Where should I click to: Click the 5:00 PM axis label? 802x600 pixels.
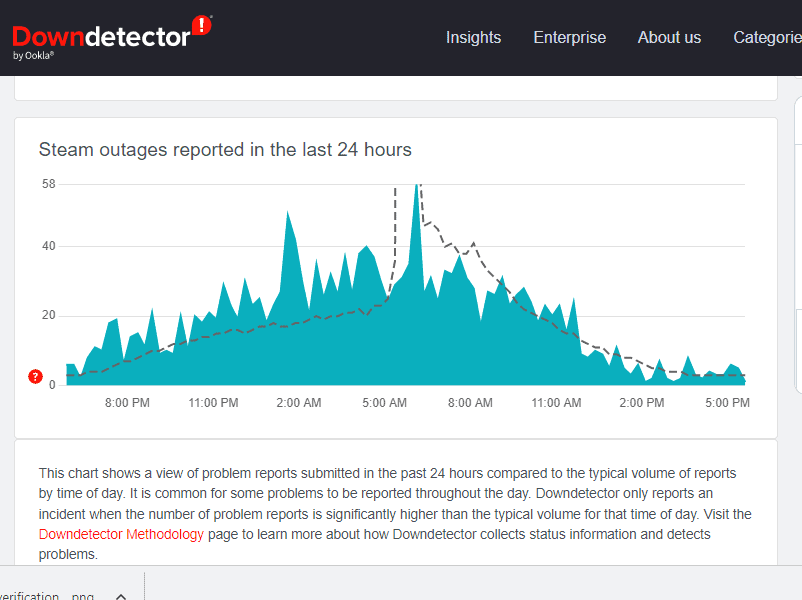727,403
